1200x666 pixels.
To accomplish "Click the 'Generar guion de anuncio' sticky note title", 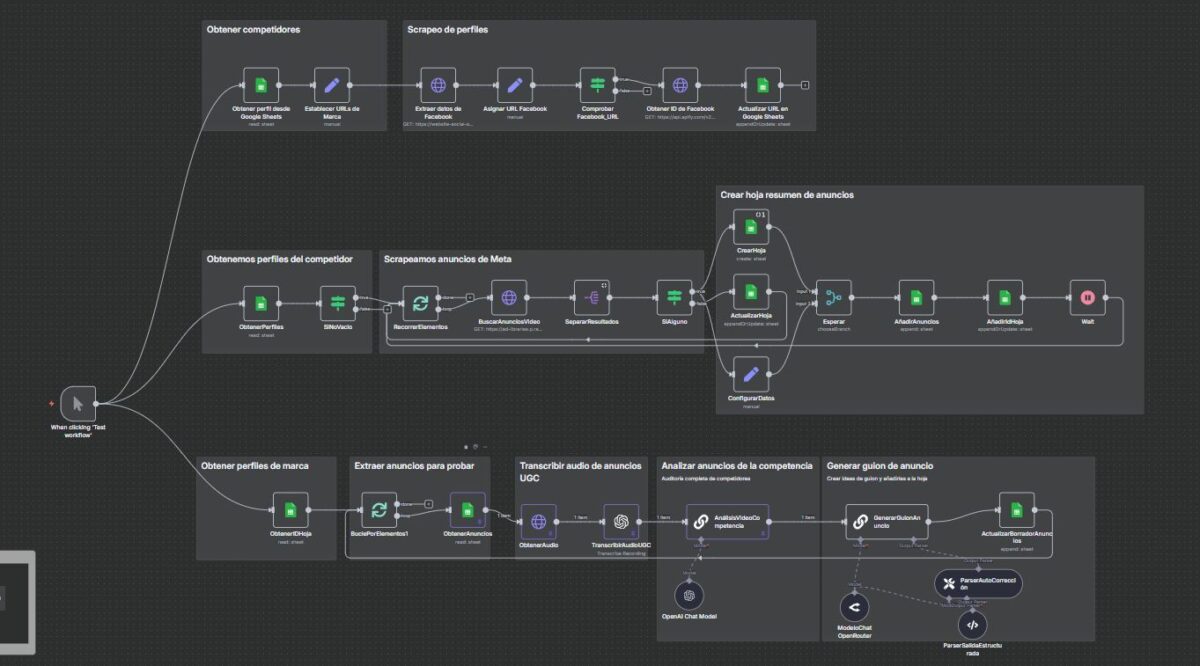I will point(879,466).
